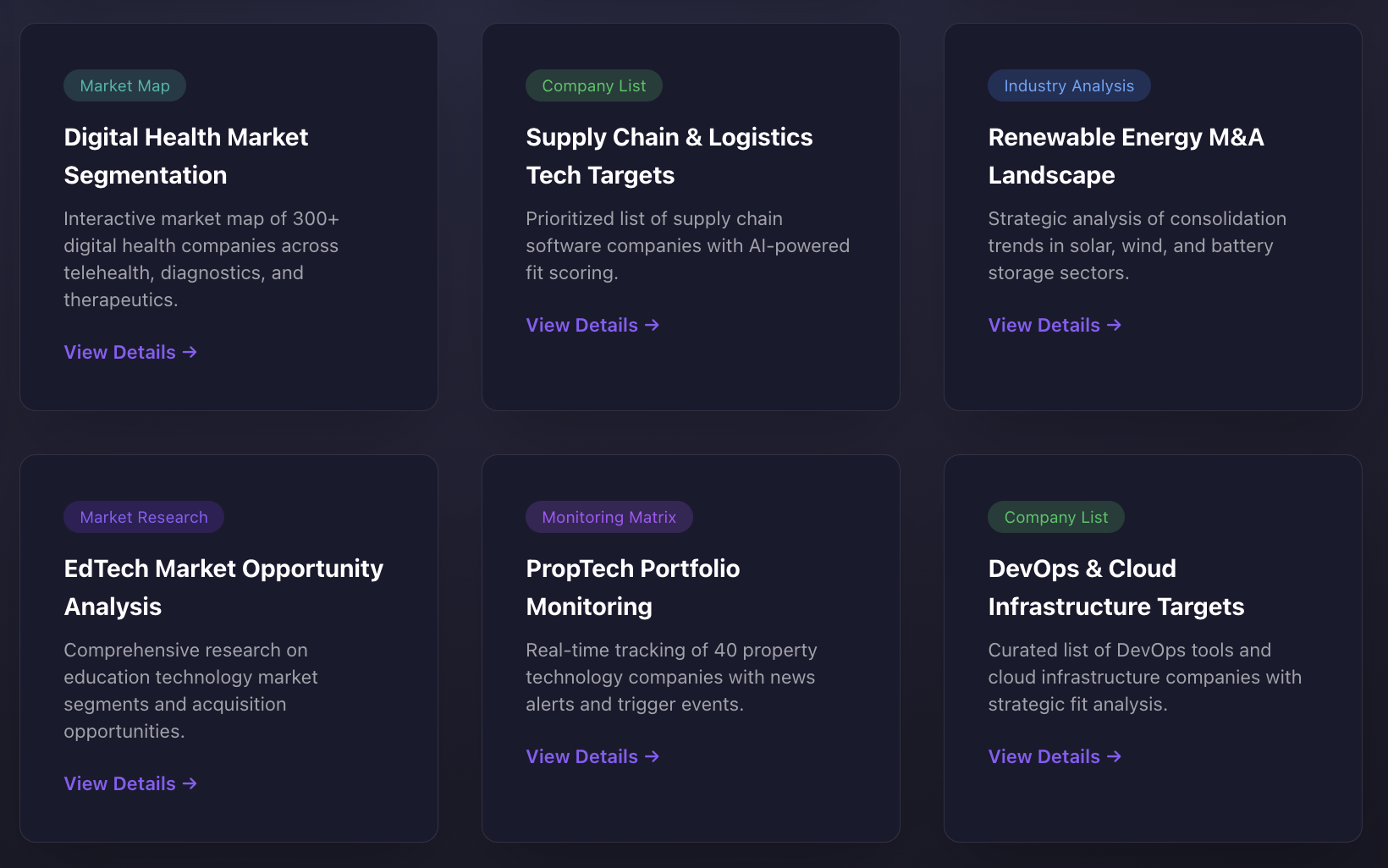Screen dimensions: 1388x868
Task: Click the Digital Health Market Segmentation title
Action: pyautogui.click(x=186, y=156)
